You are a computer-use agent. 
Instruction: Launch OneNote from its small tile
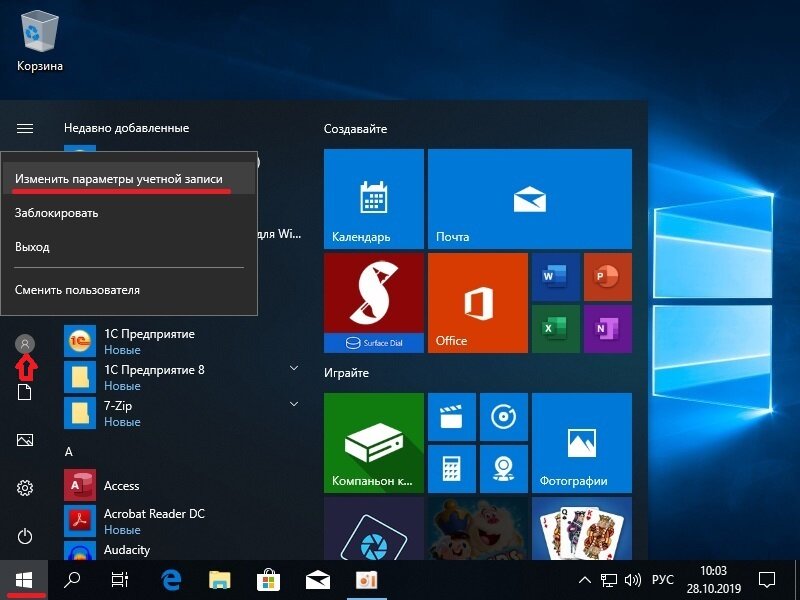[608, 329]
